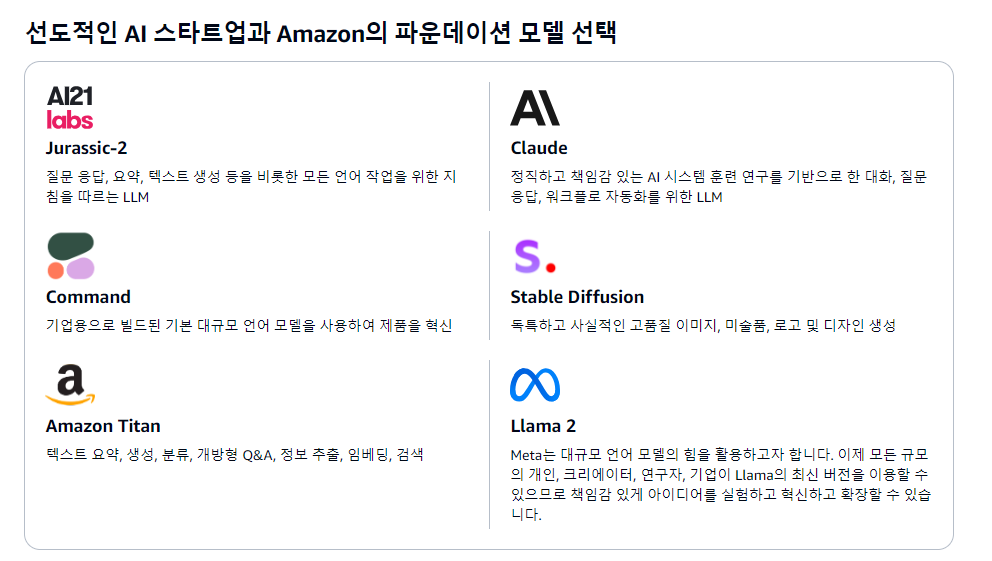The height and width of the screenshot is (561, 992).
Task: Click the Stability AI logo
Action: [x=535, y=256]
